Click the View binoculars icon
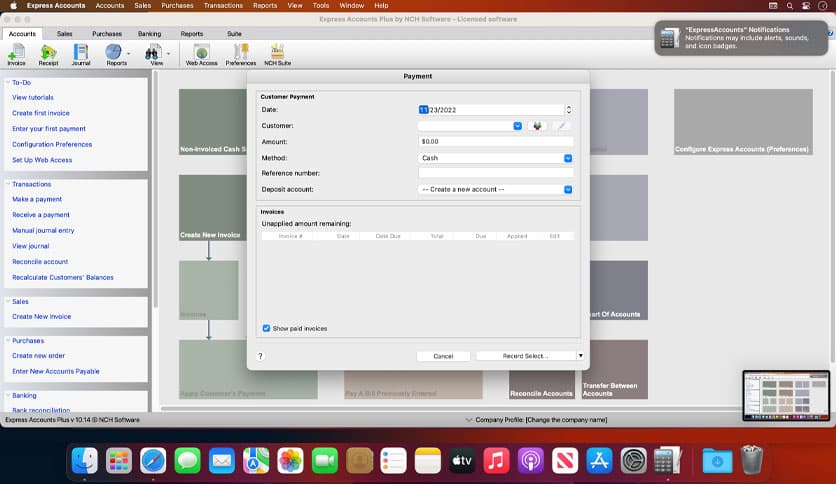 pyautogui.click(x=153, y=53)
